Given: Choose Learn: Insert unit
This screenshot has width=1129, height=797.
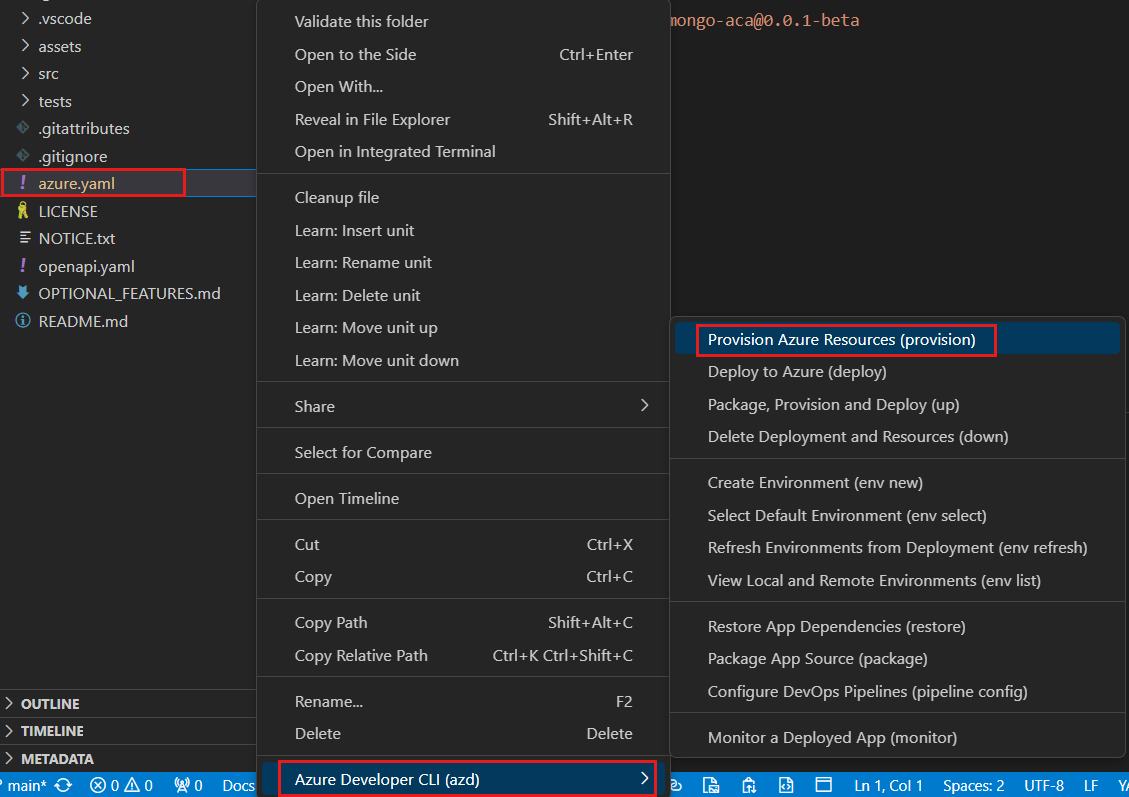Looking at the screenshot, I should [463, 230].
